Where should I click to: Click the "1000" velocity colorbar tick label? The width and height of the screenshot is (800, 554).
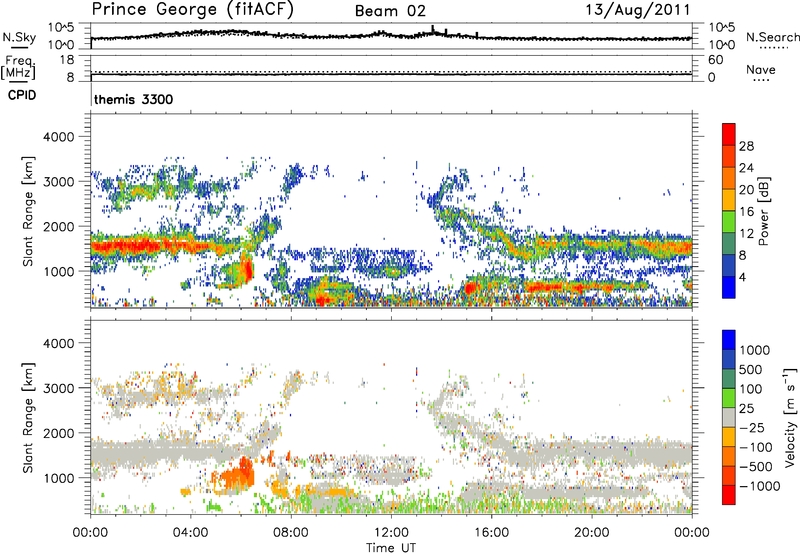point(755,350)
